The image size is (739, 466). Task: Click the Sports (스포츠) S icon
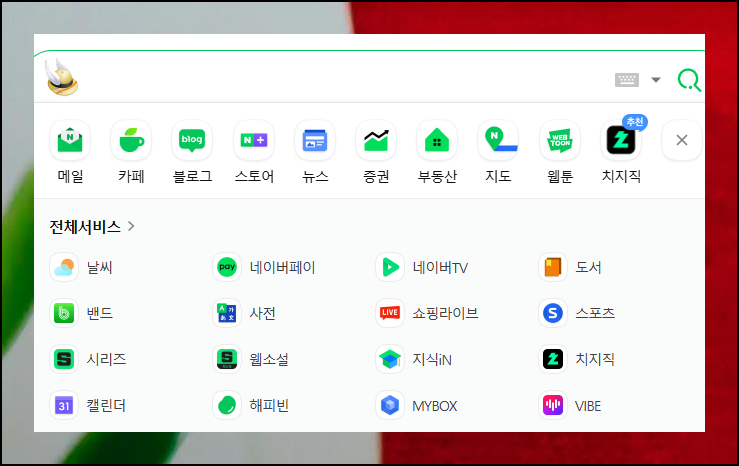[x=553, y=313]
